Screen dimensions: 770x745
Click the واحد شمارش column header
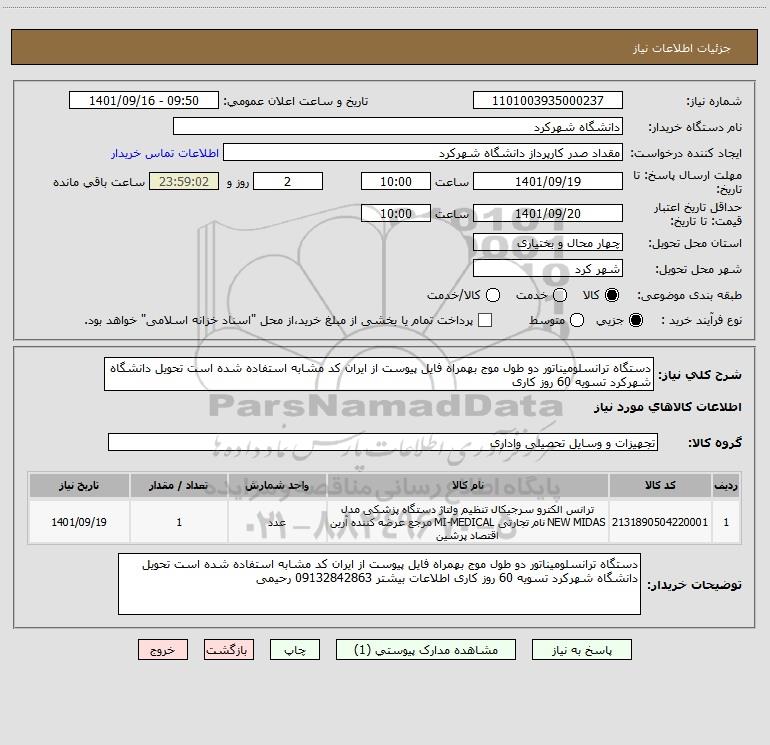[277, 485]
